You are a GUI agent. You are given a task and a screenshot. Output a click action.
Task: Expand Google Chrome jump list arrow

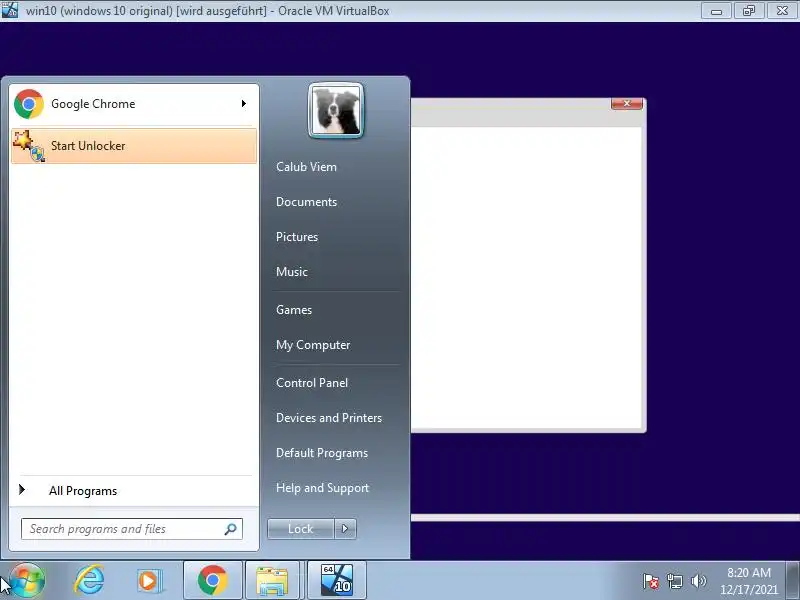244,104
